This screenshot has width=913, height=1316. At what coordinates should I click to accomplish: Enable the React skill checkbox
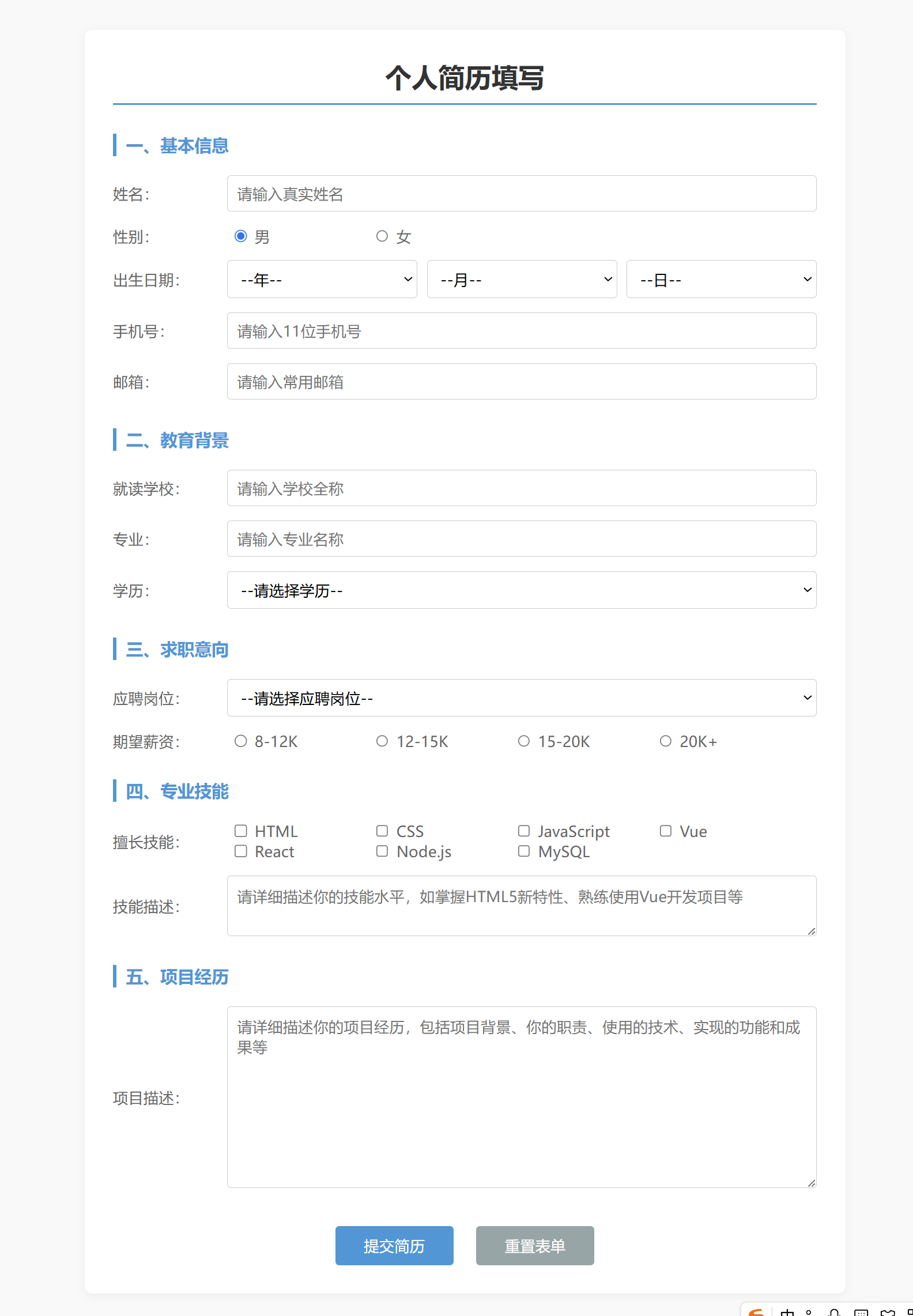point(241,851)
